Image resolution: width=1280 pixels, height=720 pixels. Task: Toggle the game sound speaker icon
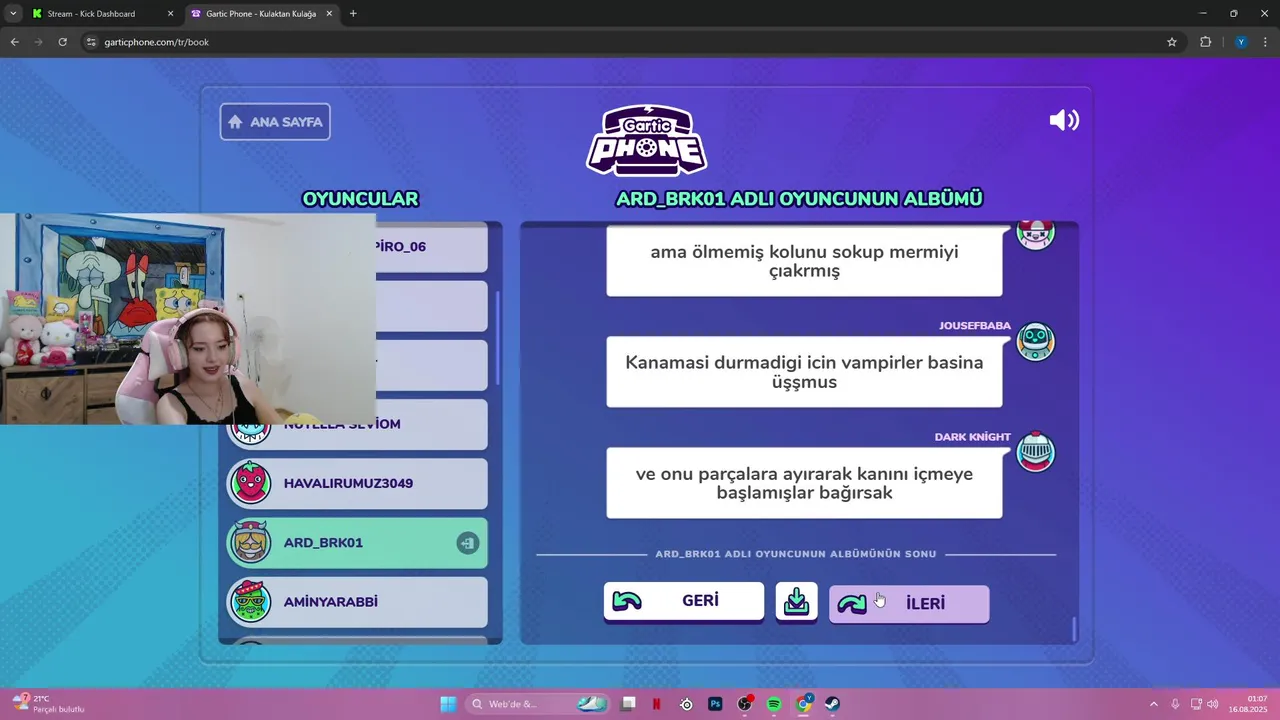(1064, 121)
